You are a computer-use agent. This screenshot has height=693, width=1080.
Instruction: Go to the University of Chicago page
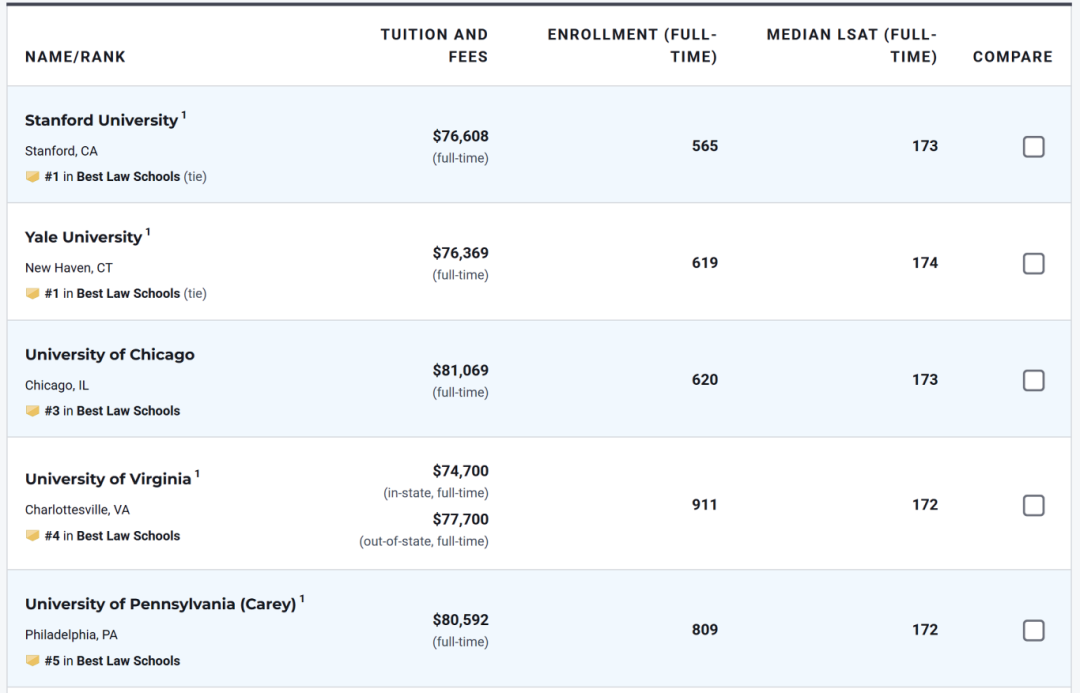(x=109, y=355)
